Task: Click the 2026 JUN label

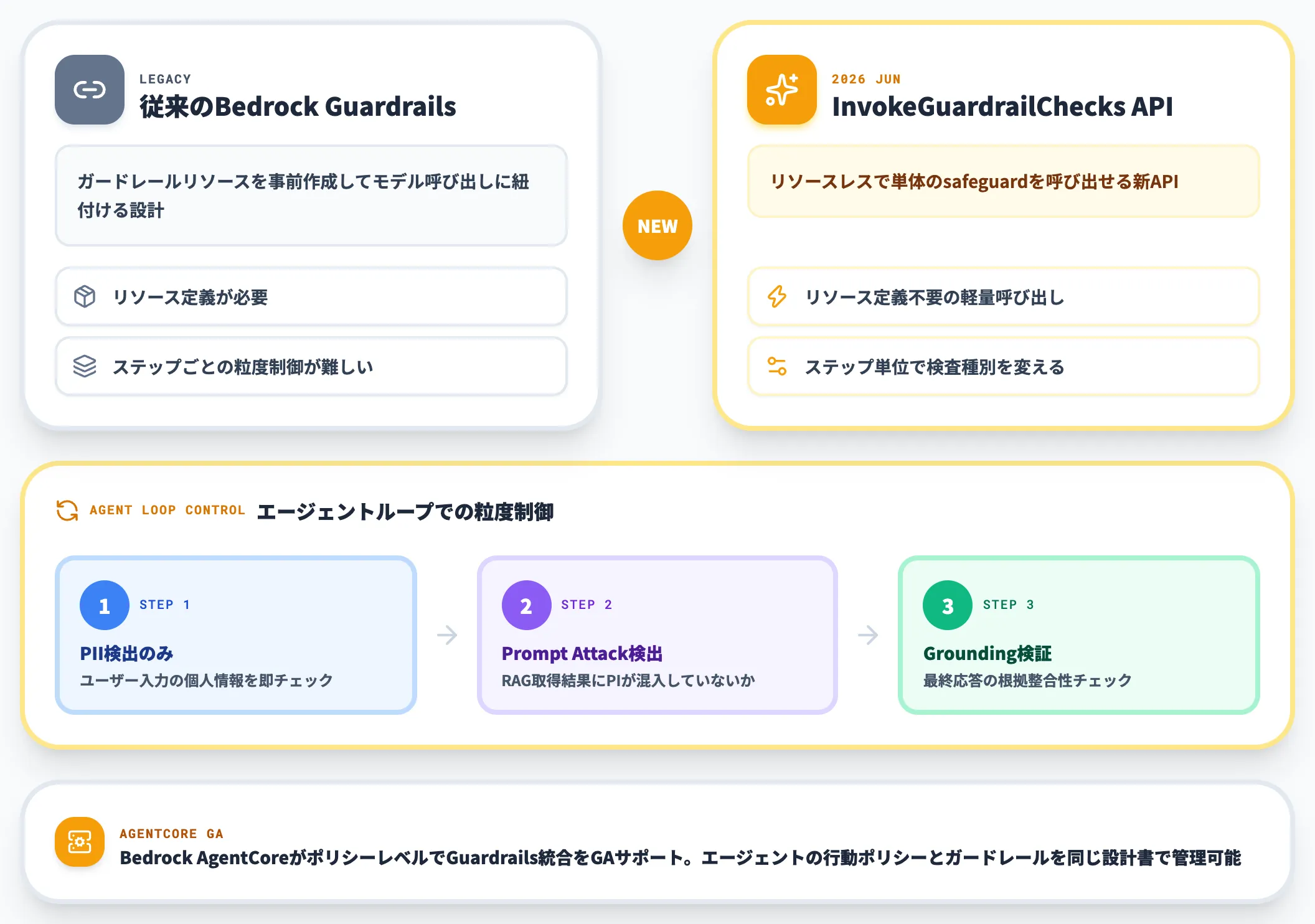Action: point(866,79)
